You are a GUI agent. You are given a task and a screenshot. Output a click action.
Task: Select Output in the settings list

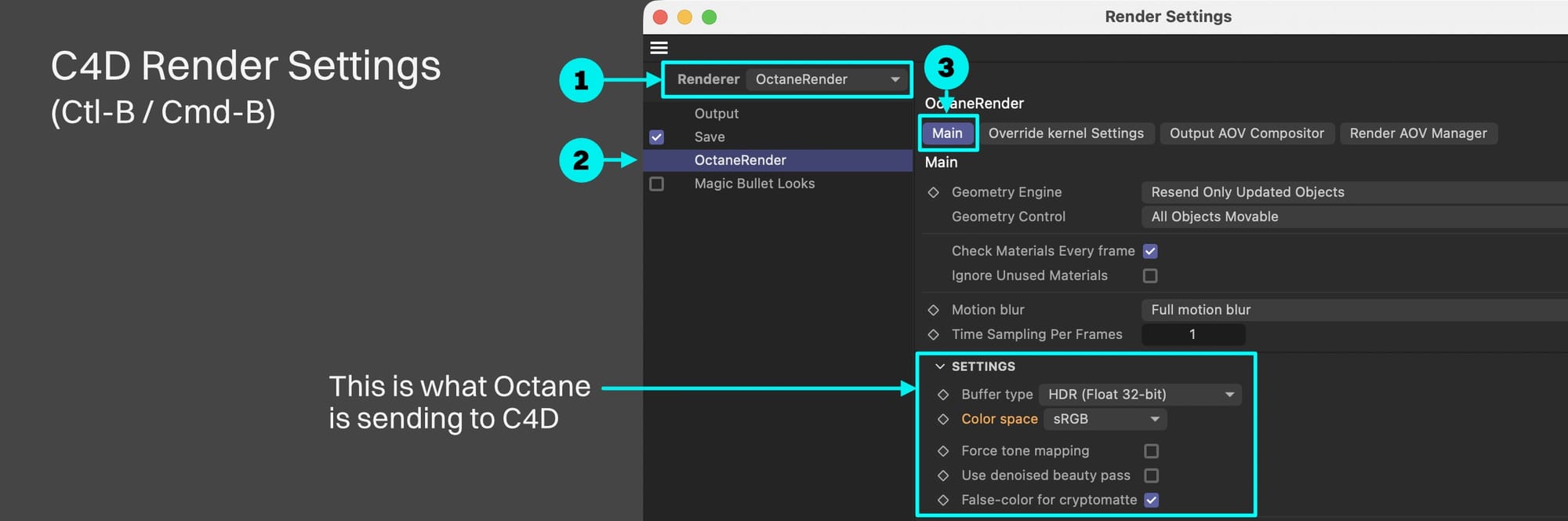[x=716, y=114]
